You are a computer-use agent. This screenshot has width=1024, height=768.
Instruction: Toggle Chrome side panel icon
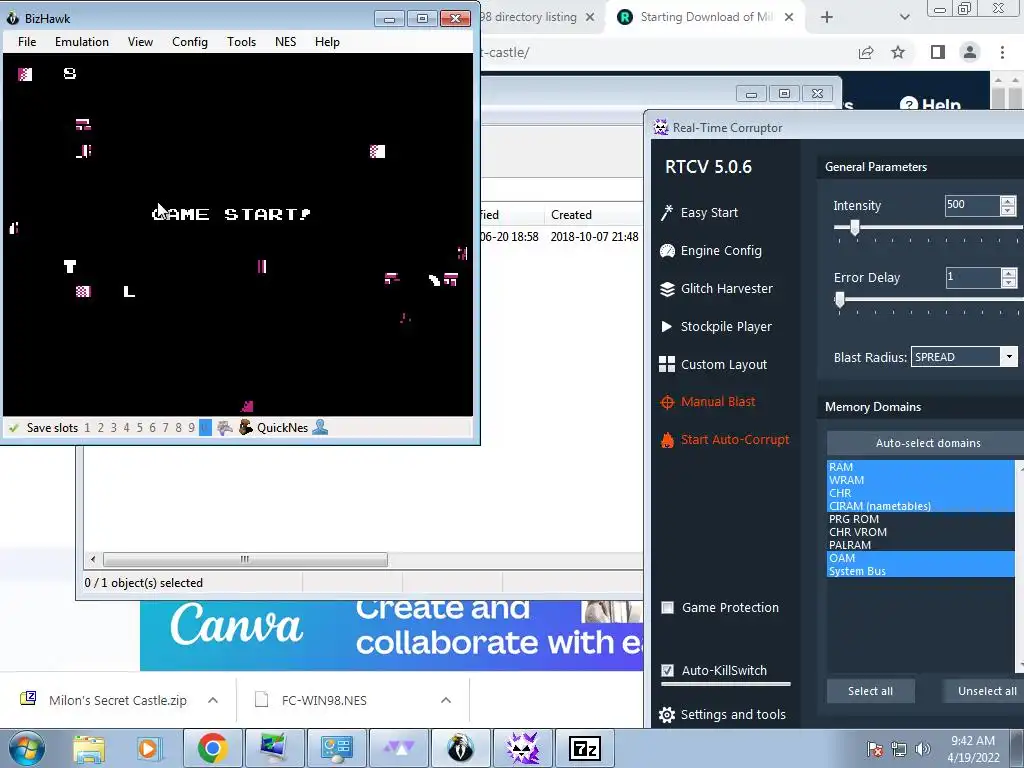[x=937, y=52]
